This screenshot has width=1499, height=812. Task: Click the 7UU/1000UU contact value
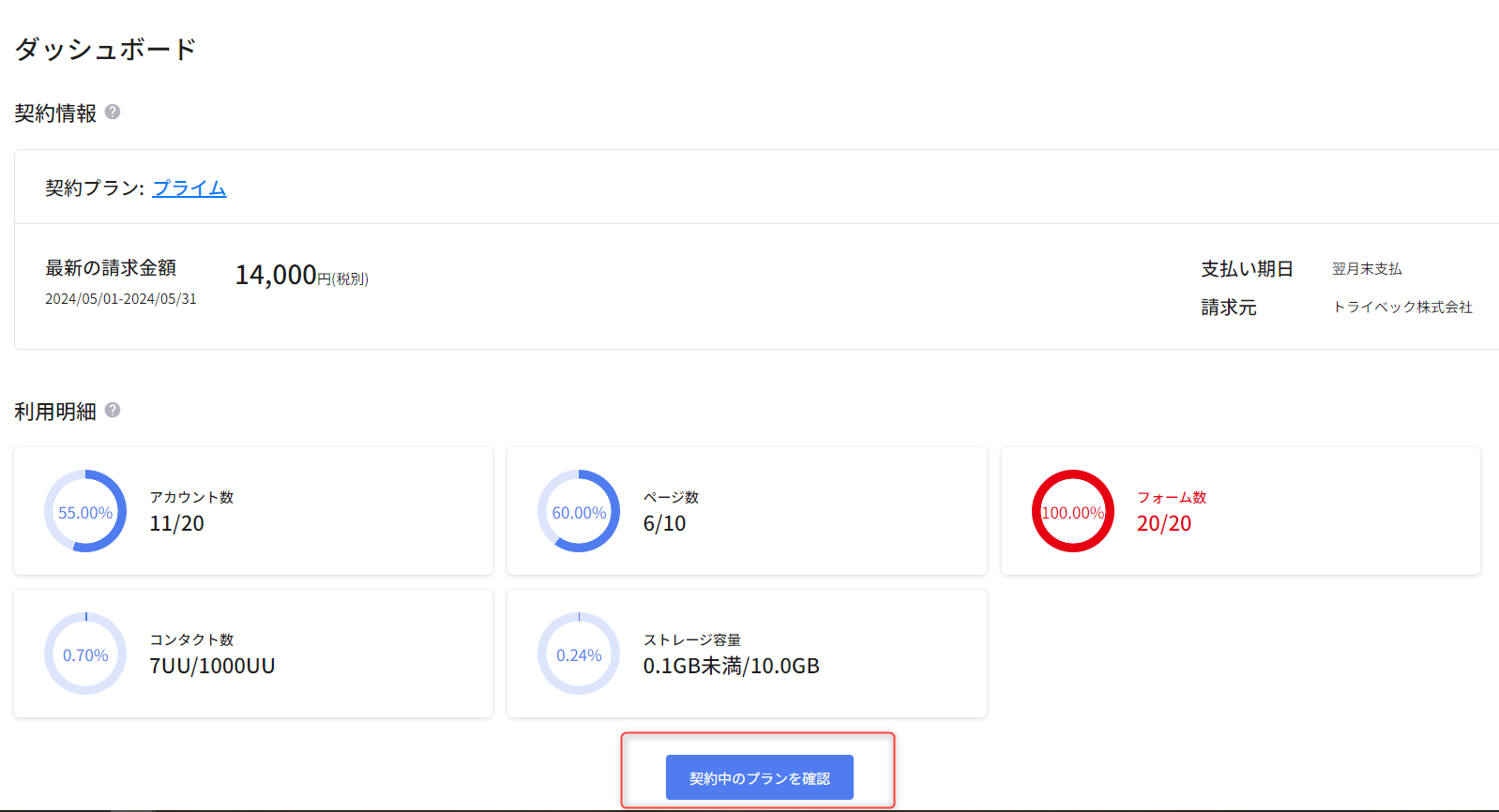click(212, 666)
